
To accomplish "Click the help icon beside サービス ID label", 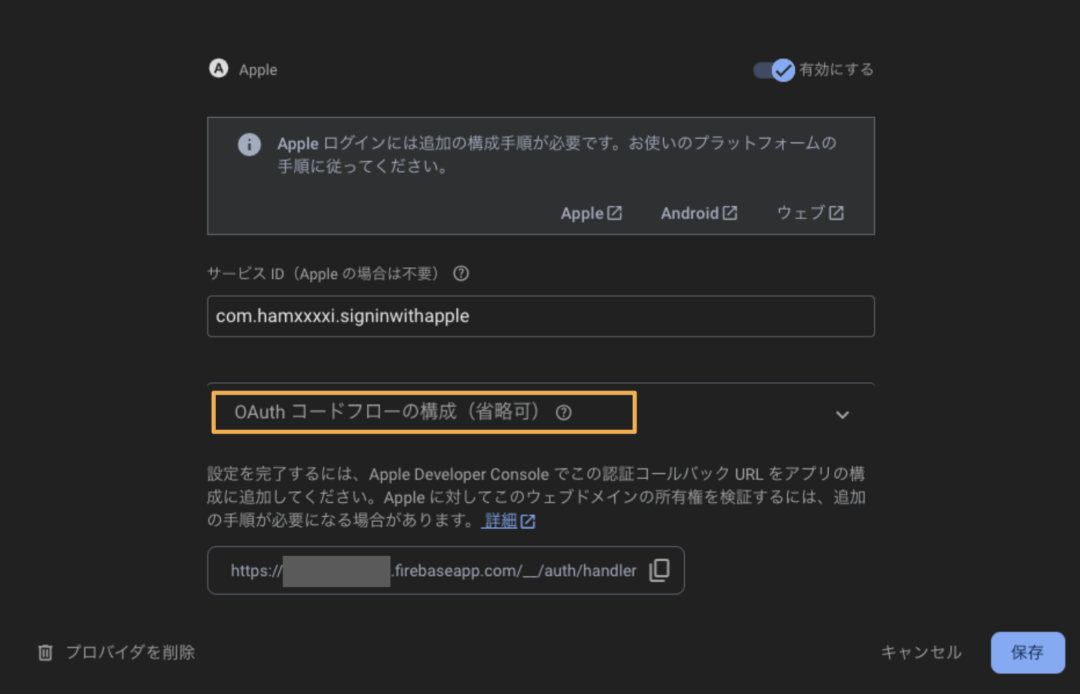I will point(461,273).
